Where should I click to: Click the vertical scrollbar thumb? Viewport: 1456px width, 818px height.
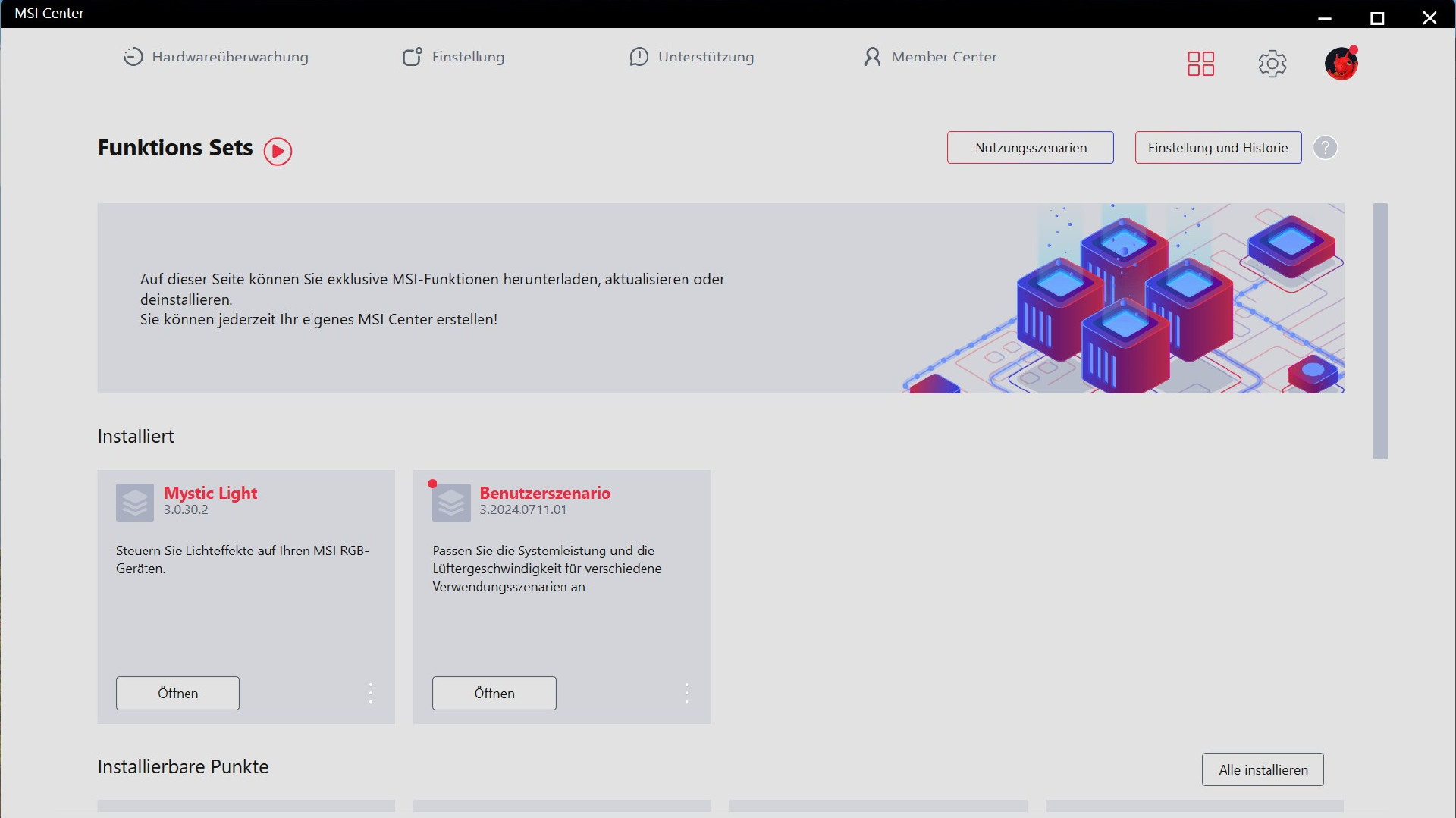tap(1380, 331)
